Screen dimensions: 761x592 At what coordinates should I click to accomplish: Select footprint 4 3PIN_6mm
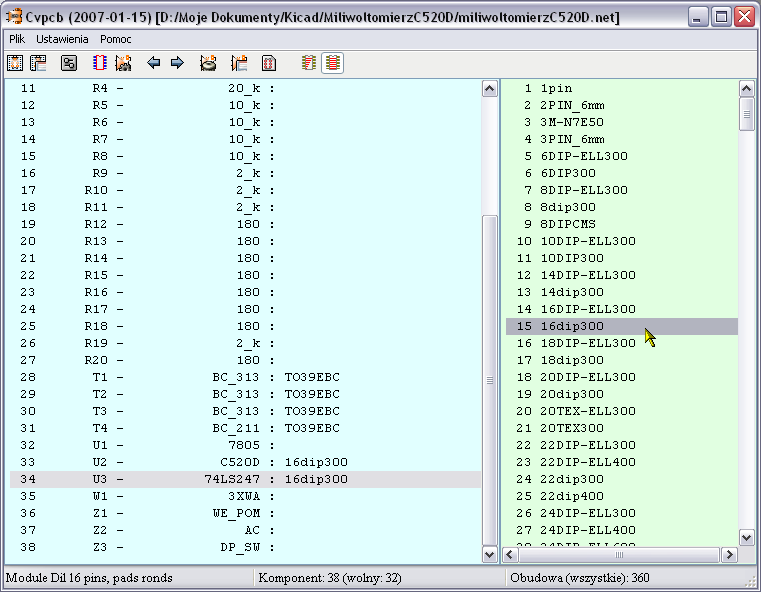[x=622, y=139]
